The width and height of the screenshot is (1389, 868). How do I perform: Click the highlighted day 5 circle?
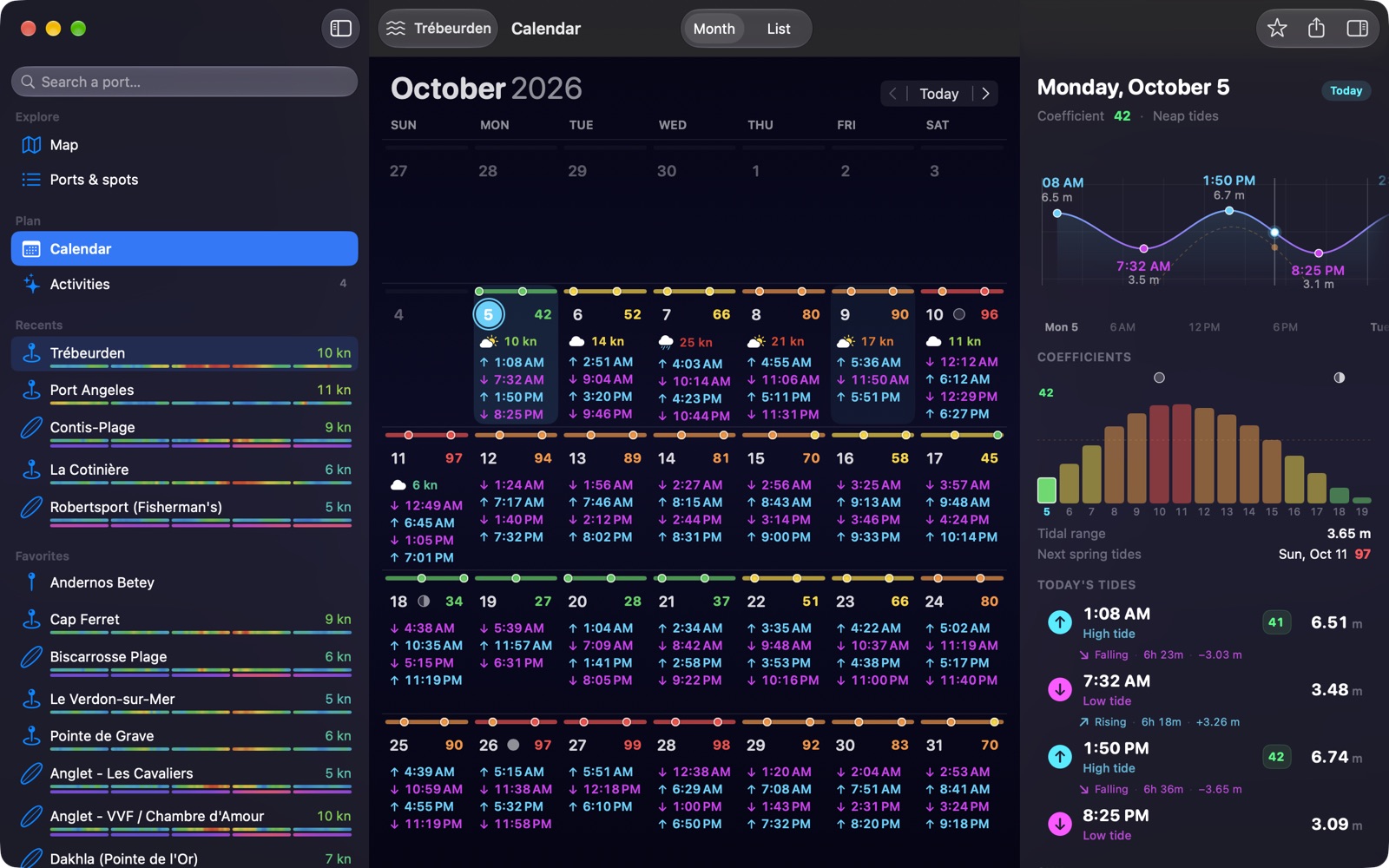[489, 314]
